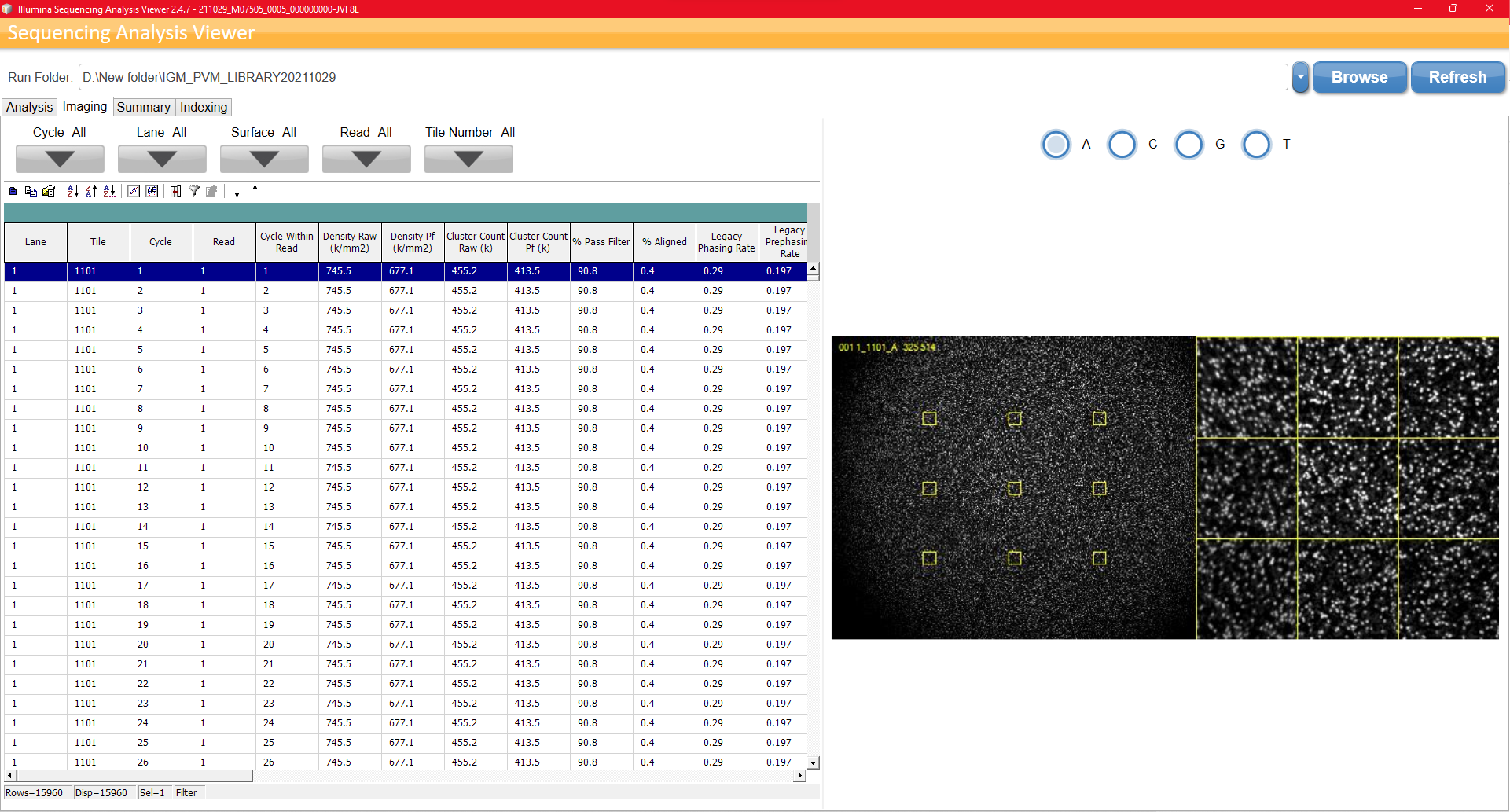This screenshot has height=812, width=1510.
Task: Click the blue document (select all) grid toolbar icon
Action: (x=13, y=191)
